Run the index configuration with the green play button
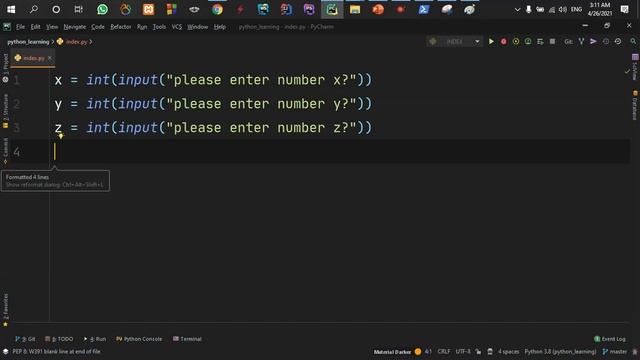 point(491,42)
